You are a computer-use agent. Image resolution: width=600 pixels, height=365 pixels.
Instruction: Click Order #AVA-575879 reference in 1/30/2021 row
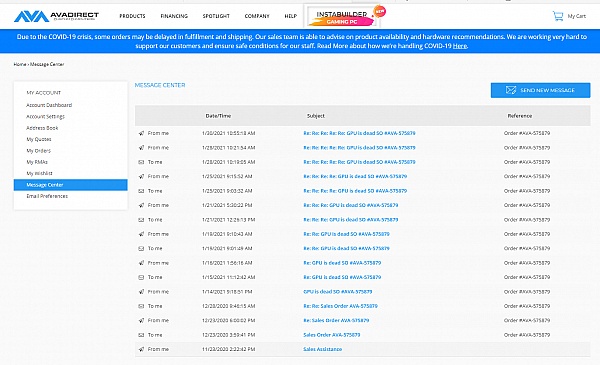click(x=527, y=133)
